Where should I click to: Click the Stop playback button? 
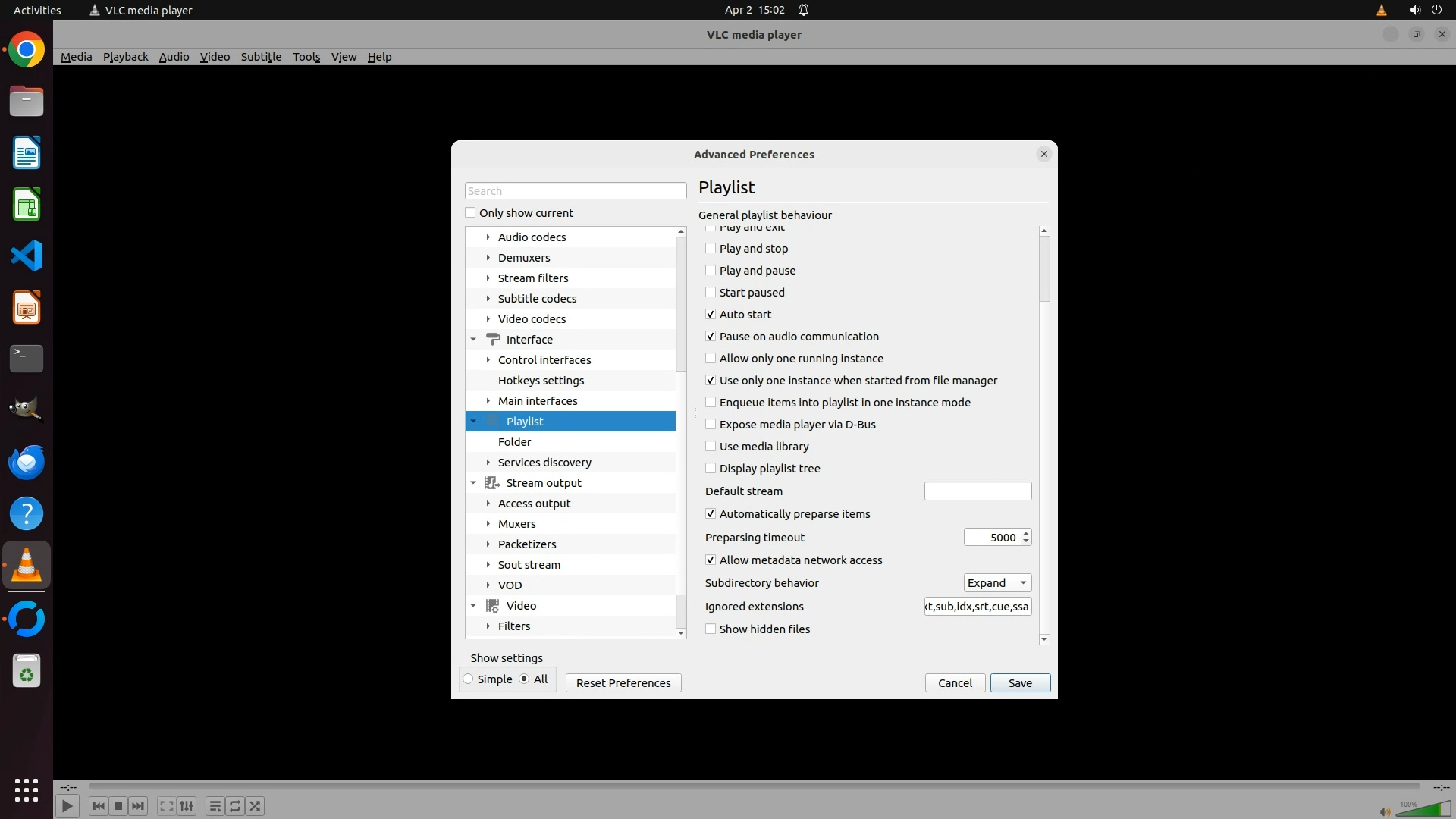pyautogui.click(x=118, y=806)
